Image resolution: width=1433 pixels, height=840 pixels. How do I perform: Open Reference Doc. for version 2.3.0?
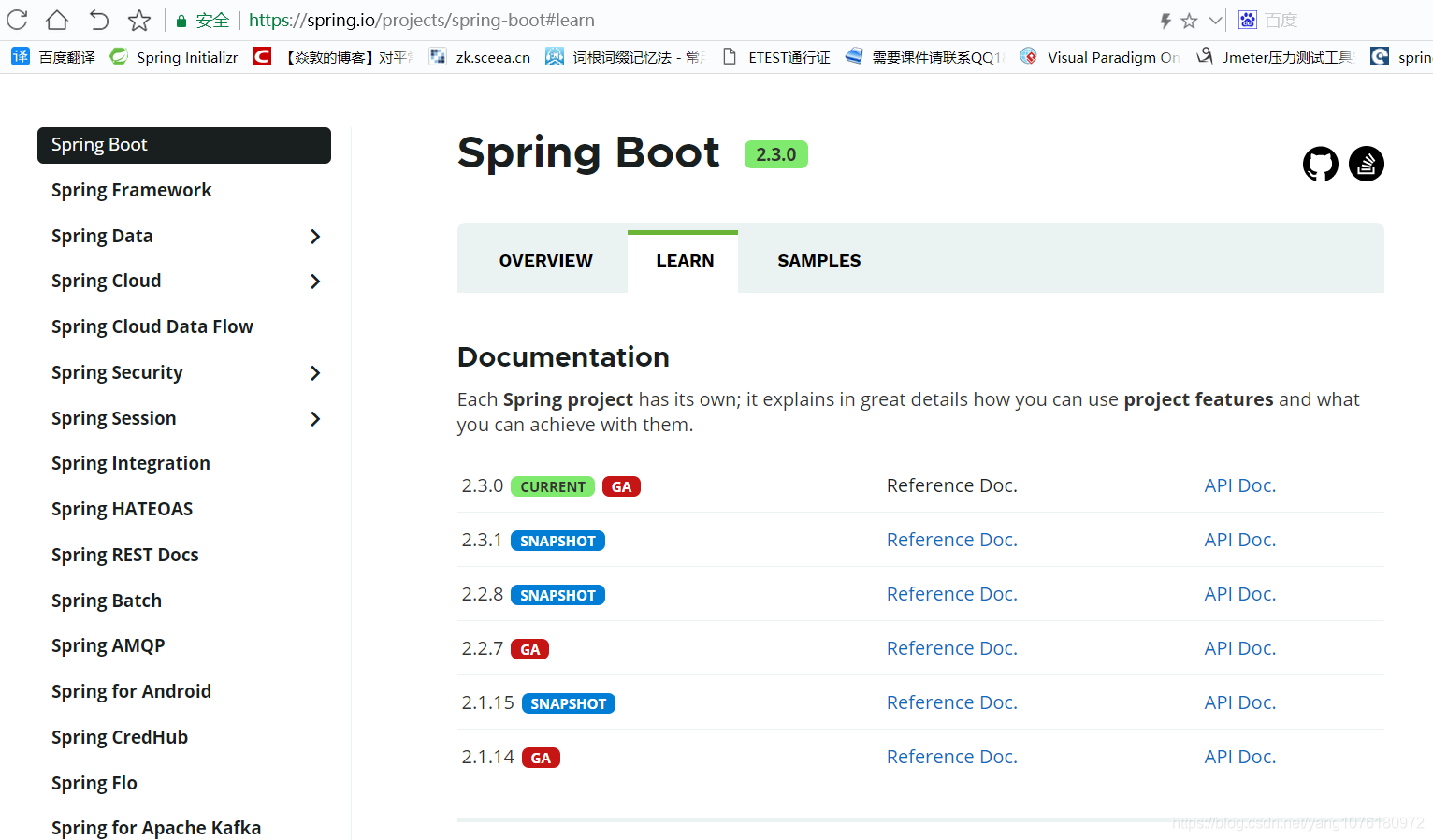click(952, 485)
